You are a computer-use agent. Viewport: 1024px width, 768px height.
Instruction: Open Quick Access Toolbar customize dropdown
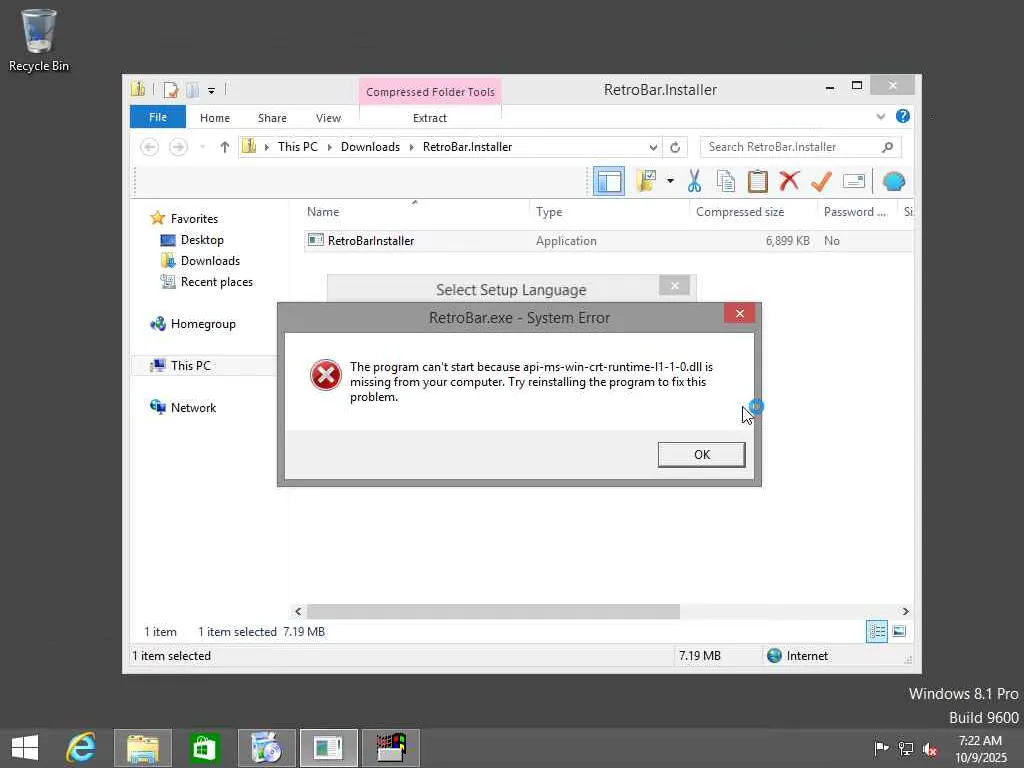coord(211,91)
